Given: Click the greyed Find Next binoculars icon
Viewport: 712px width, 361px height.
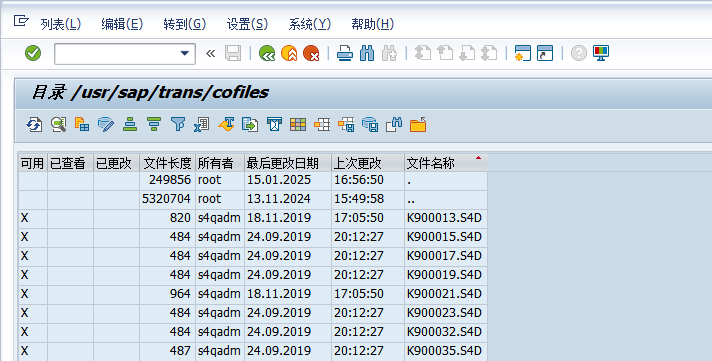Looking at the screenshot, I should [x=389, y=54].
